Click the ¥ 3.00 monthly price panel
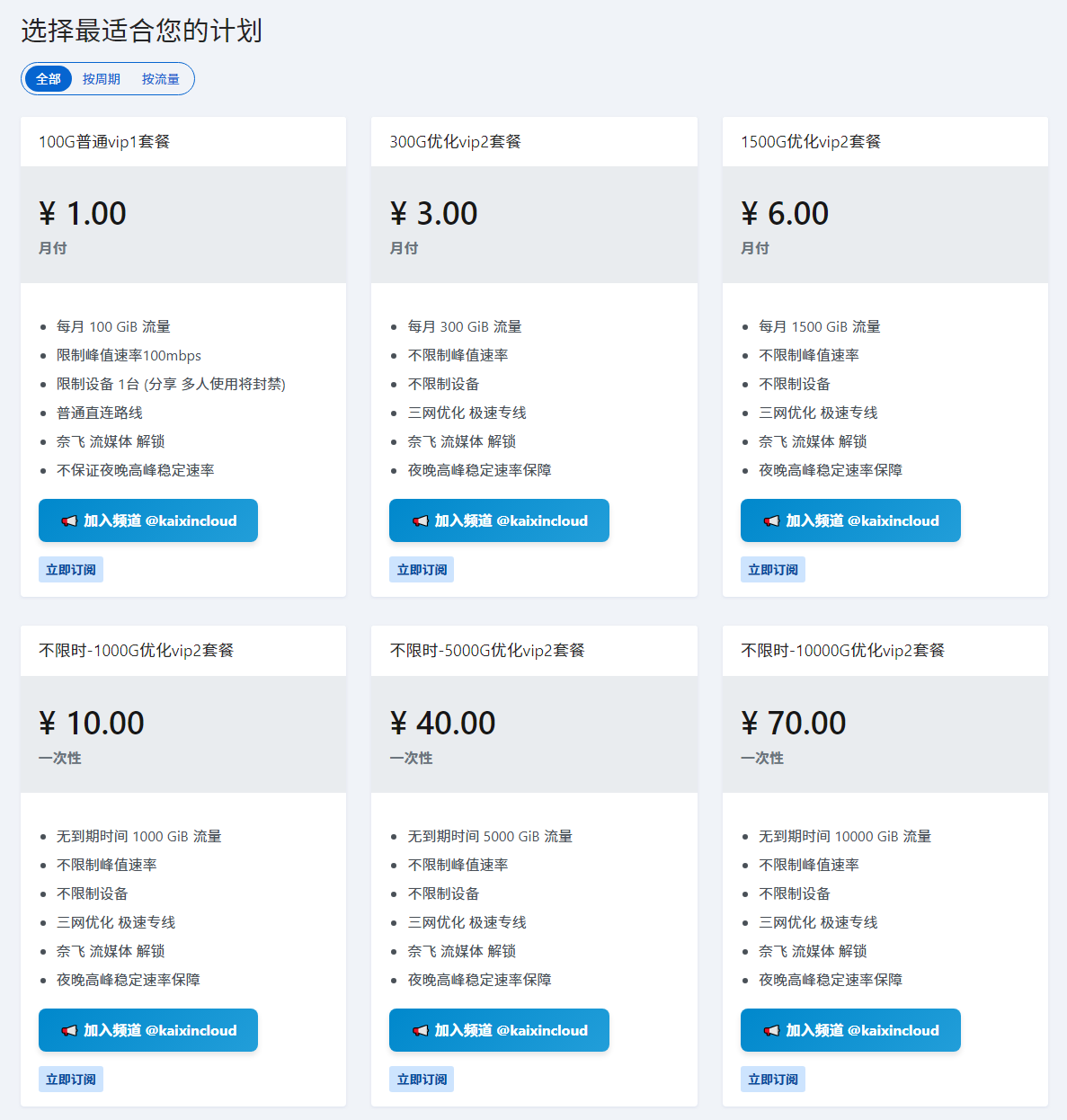The width and height of the screenshot is (1067, 1120). 534,225
